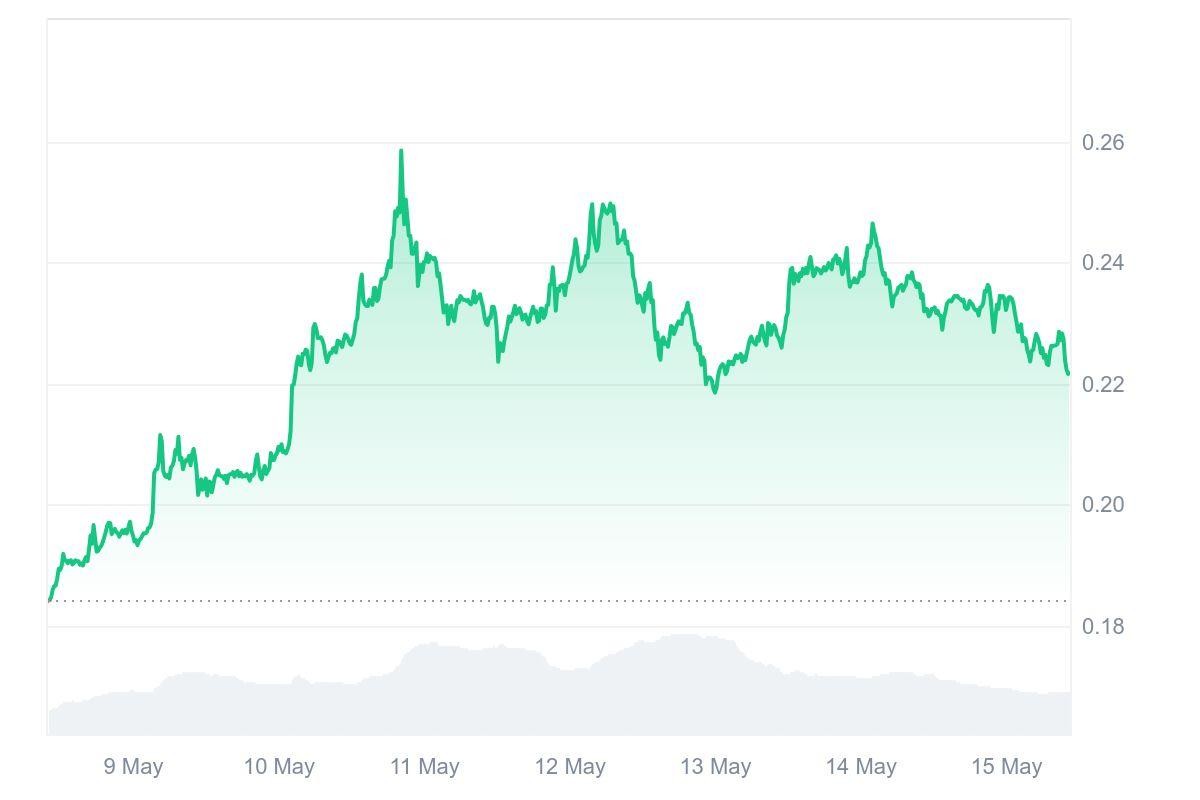Select the 0.24 price axis label
The width and height of the screenshot is (1200, 800).
[1103, 263]
